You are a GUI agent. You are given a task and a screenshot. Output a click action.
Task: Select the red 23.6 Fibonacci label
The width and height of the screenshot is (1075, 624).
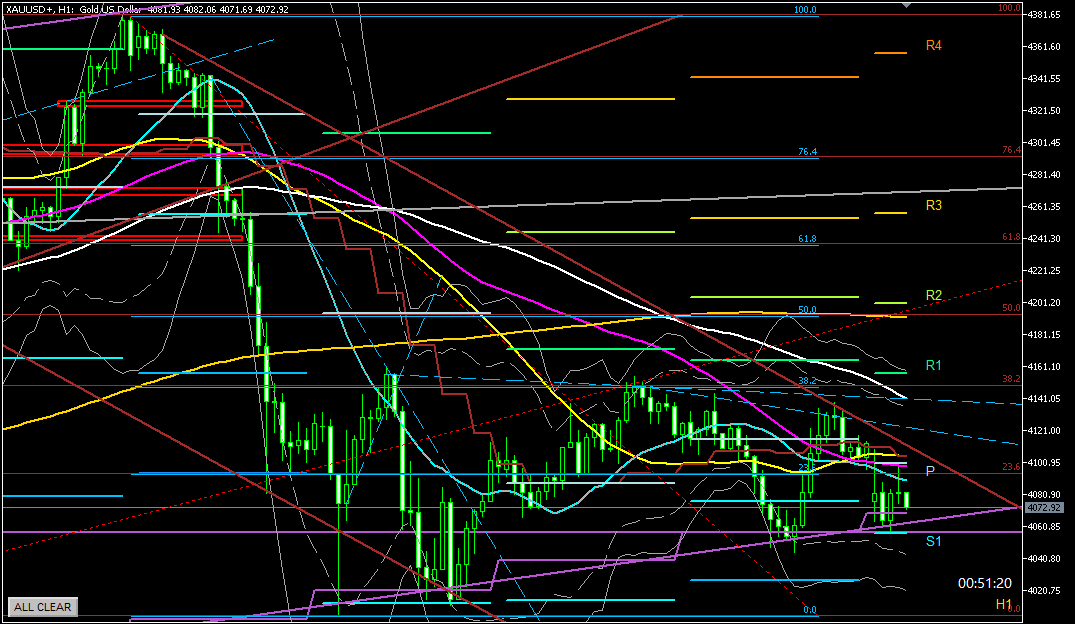click(1010, 467)
